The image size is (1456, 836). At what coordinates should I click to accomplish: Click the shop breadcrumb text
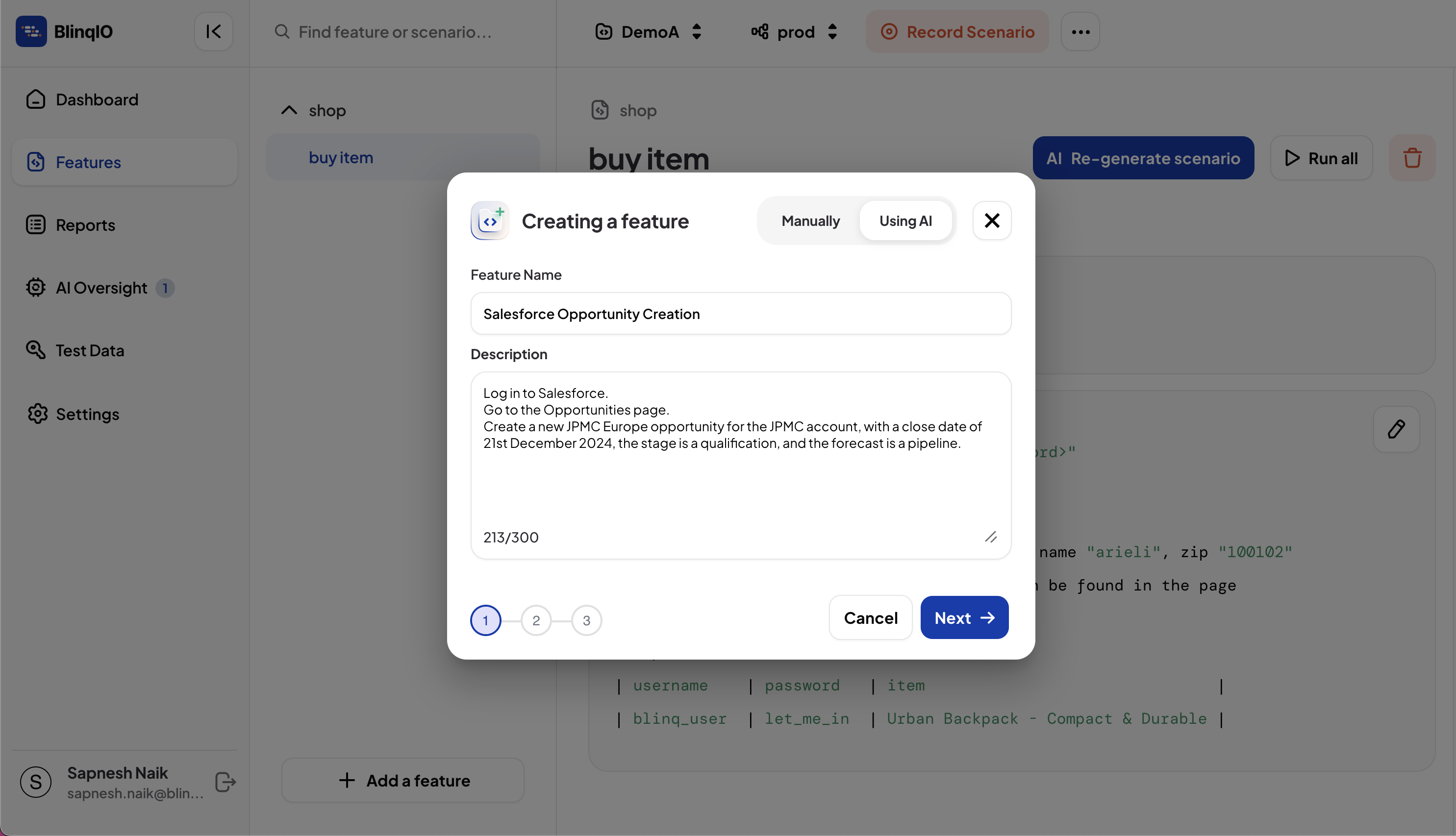click(638, 110)
